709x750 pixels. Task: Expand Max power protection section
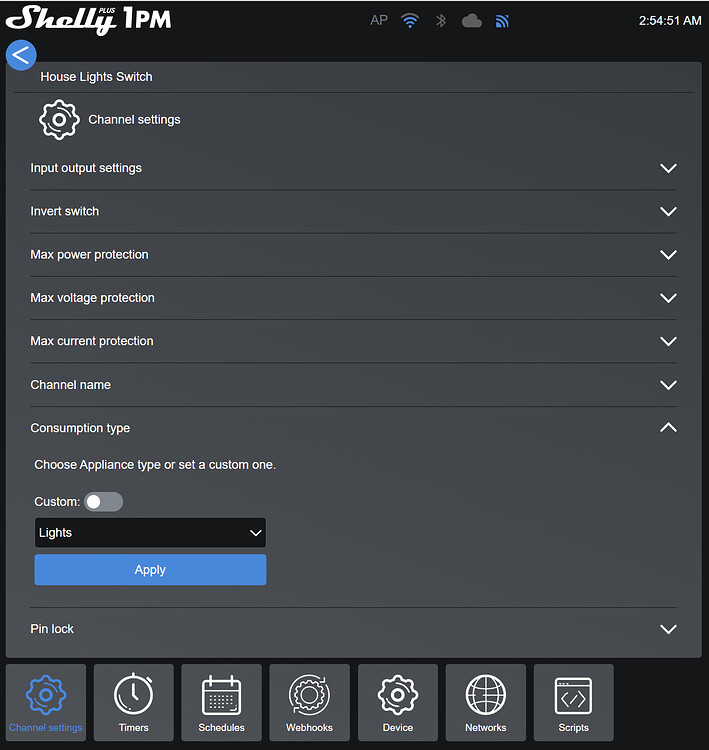[354, 254]
